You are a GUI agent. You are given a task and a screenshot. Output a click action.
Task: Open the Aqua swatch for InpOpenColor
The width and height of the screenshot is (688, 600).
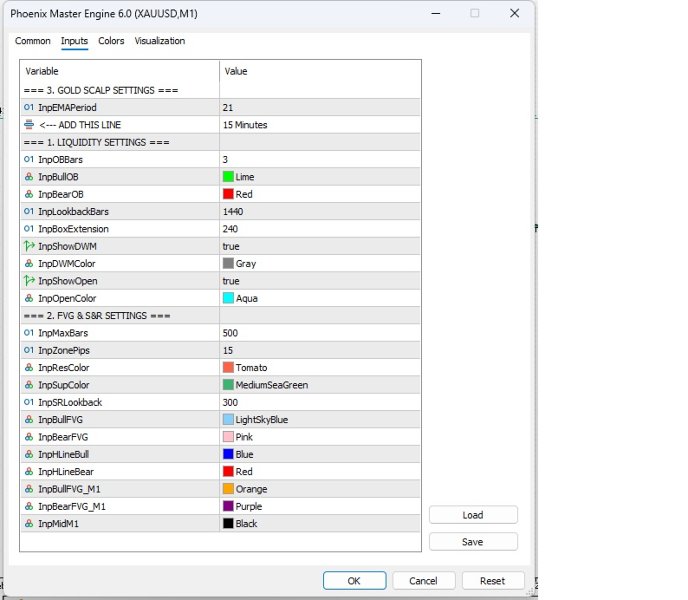click(228, 298)
